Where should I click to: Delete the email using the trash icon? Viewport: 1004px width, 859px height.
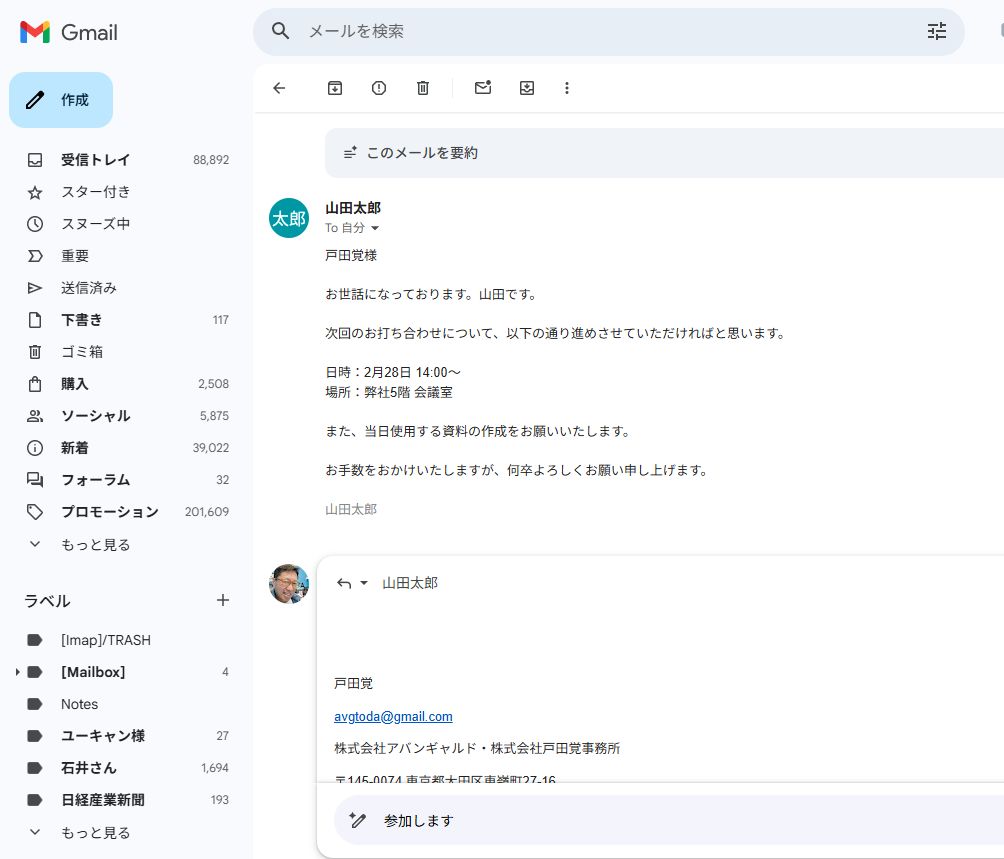tap(422, 88)
